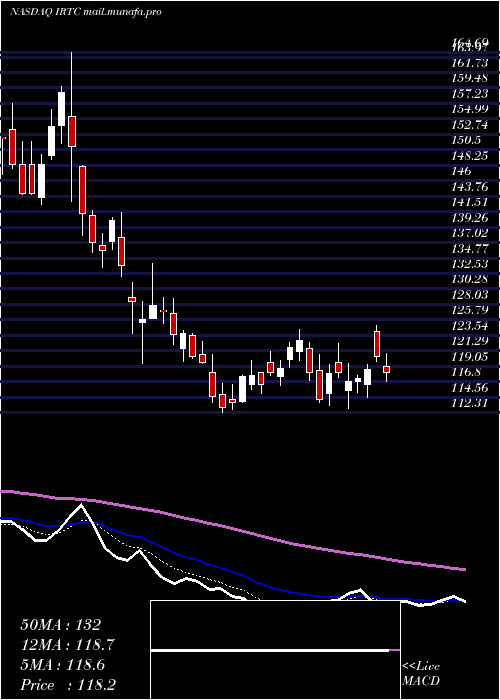Select the 161.73 price axis label
Screen dimensions: 500x700
tap(470, 63)
